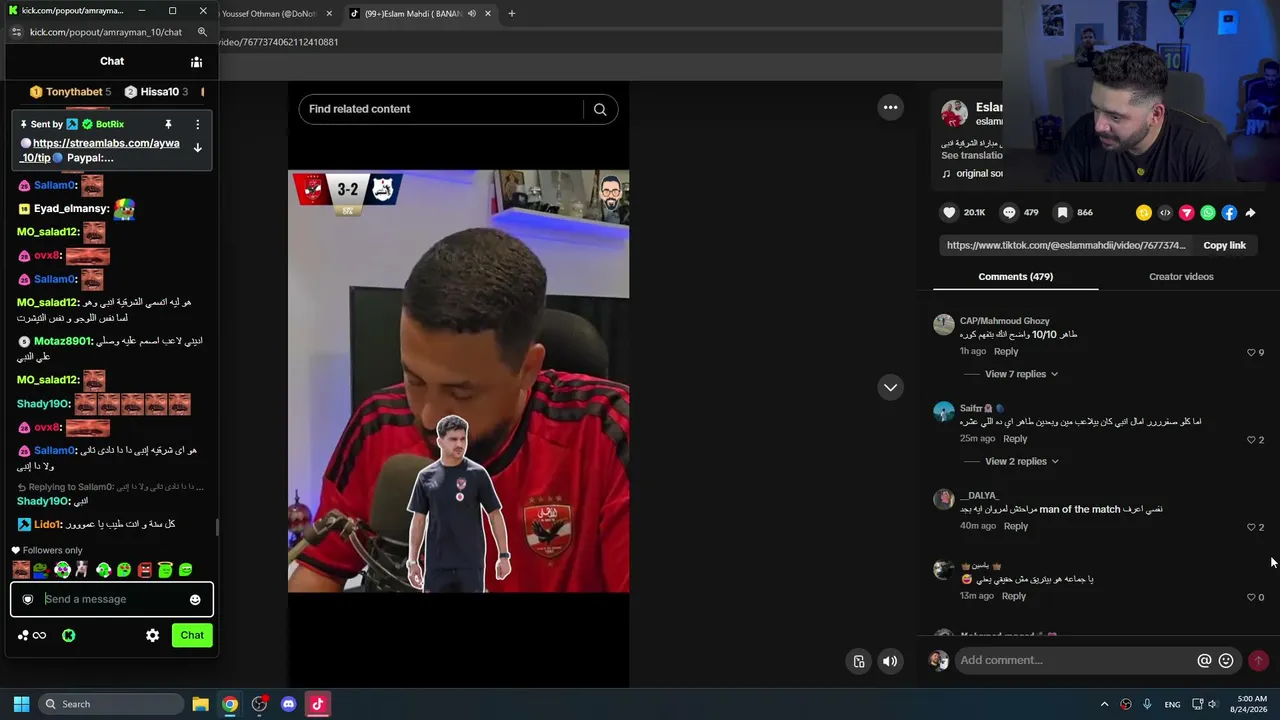Open more share options arrow
1280x720 pixels.
point(1250,213)
